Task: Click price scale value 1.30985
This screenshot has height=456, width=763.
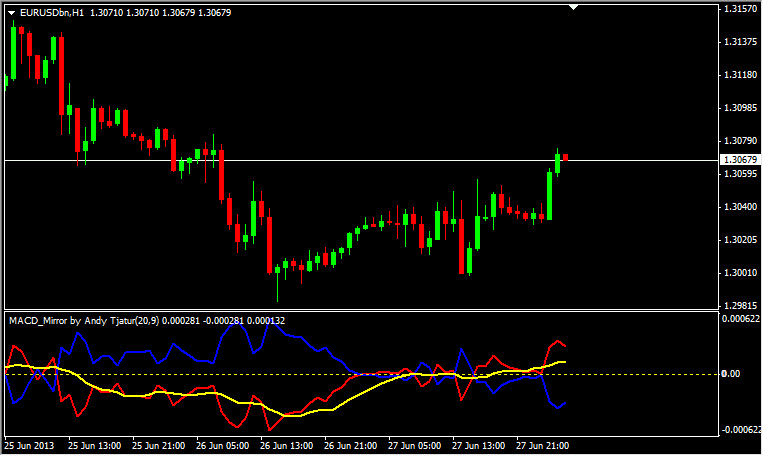Action: coord(740,108)
